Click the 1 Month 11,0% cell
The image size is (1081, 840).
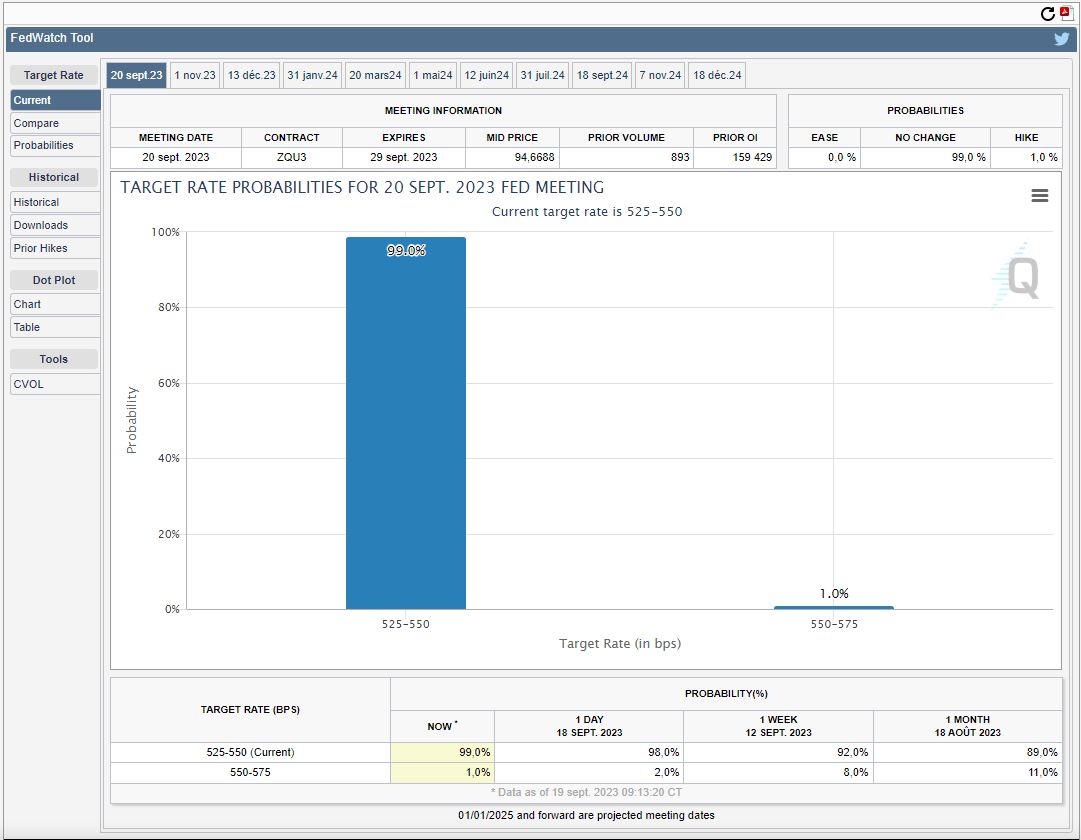pos(967,772)
